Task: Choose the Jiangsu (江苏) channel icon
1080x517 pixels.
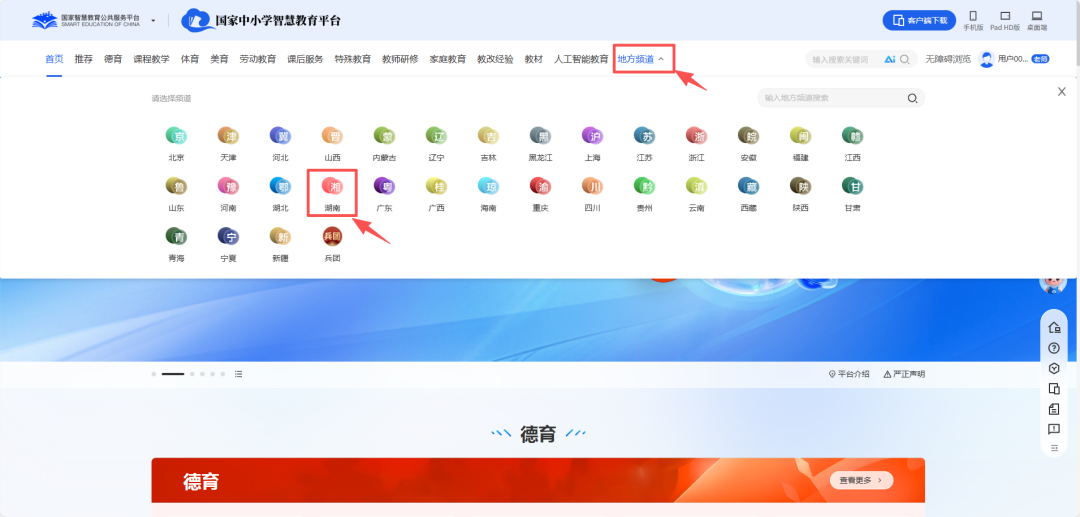Action: (645, 136)
